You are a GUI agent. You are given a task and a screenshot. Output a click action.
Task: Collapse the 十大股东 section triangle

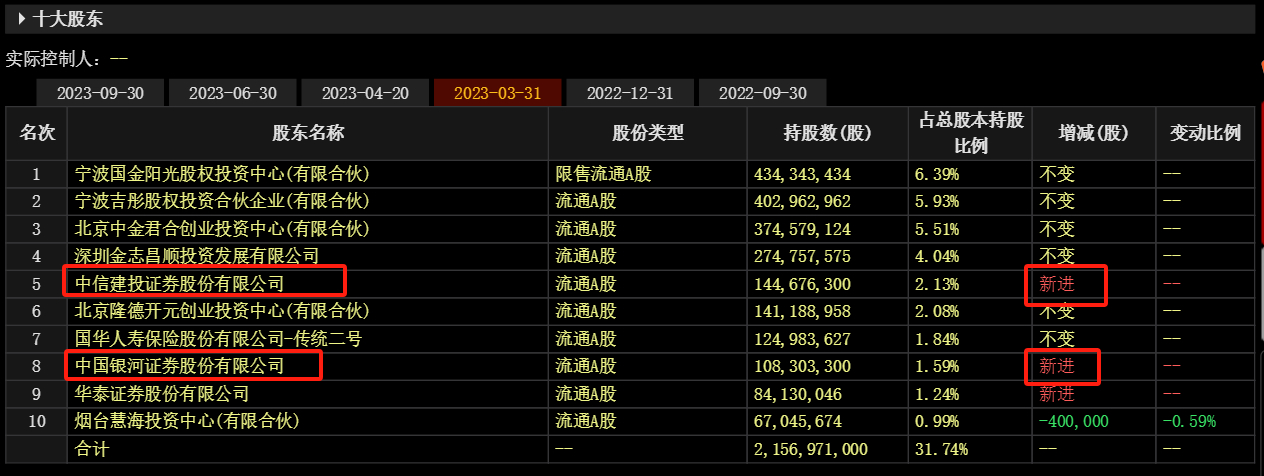point(21,19)
